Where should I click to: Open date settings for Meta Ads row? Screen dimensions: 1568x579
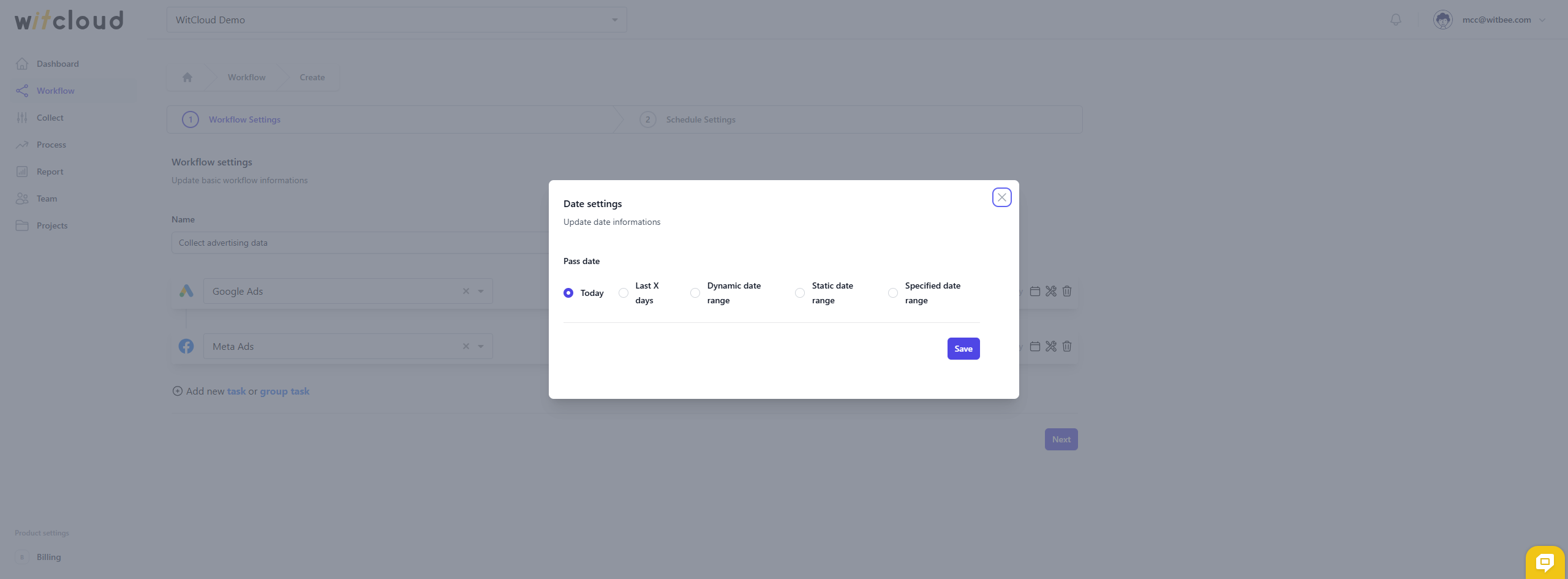[x=1035, y=346]
